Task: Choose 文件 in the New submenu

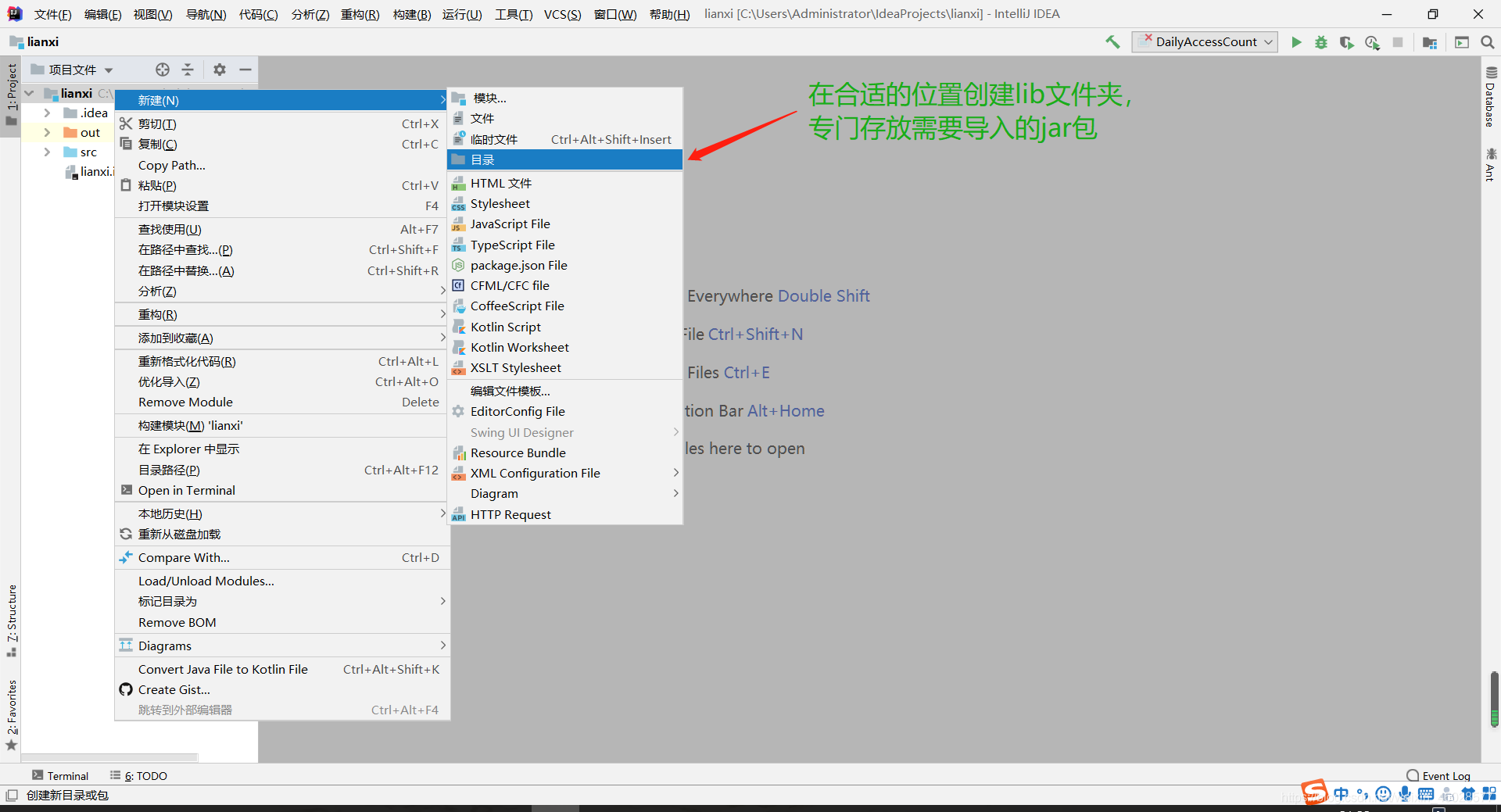Action: [x=565, y=119]
